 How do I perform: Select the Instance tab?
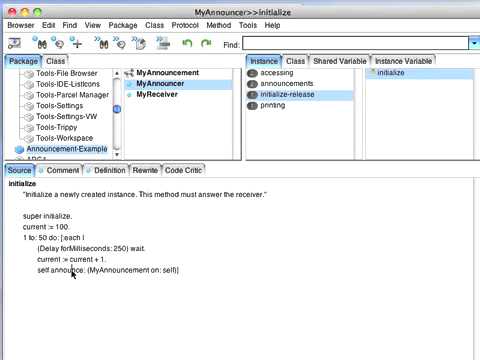pos(264,61)
